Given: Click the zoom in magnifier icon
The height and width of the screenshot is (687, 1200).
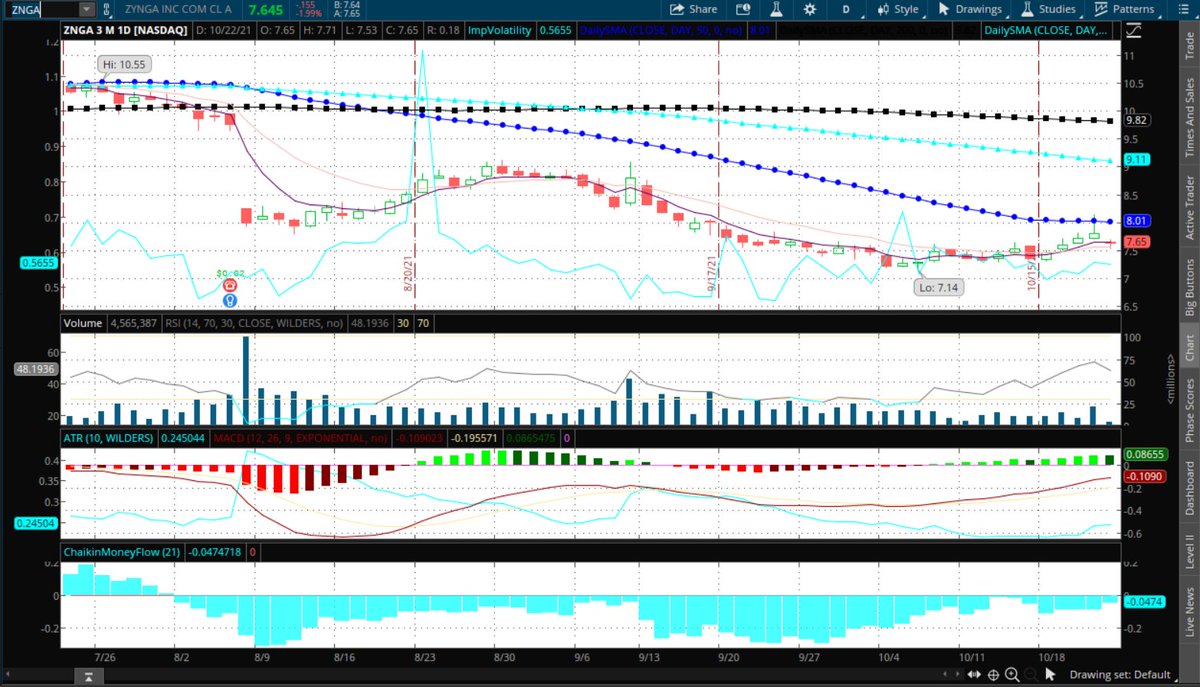Looking at the screenshot, I should coord(1012,674).
